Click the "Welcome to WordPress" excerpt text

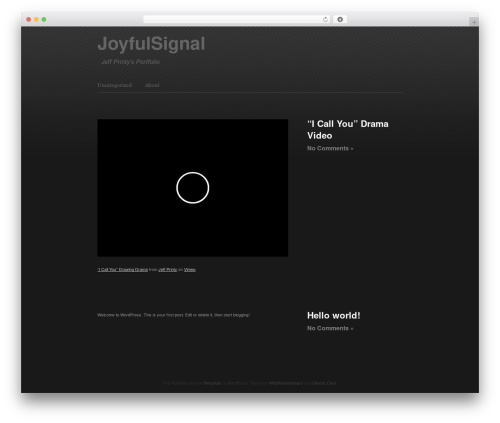pos(173,315)
